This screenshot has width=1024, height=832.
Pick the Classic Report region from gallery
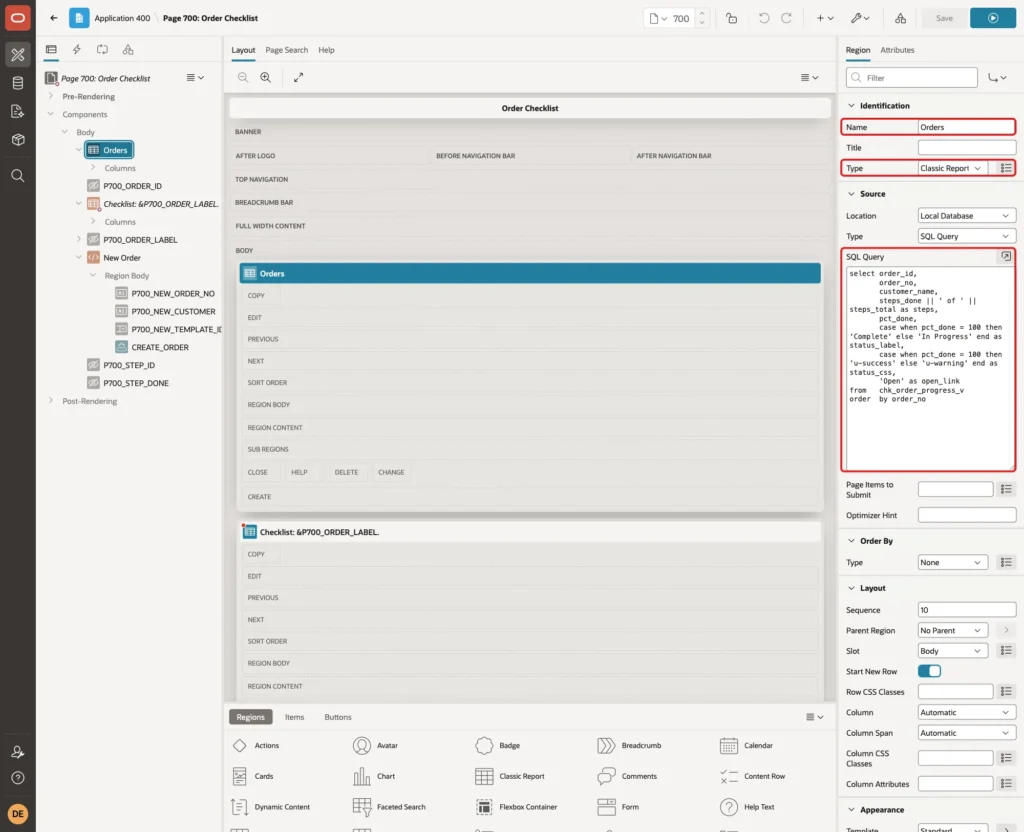coord(510,776)
